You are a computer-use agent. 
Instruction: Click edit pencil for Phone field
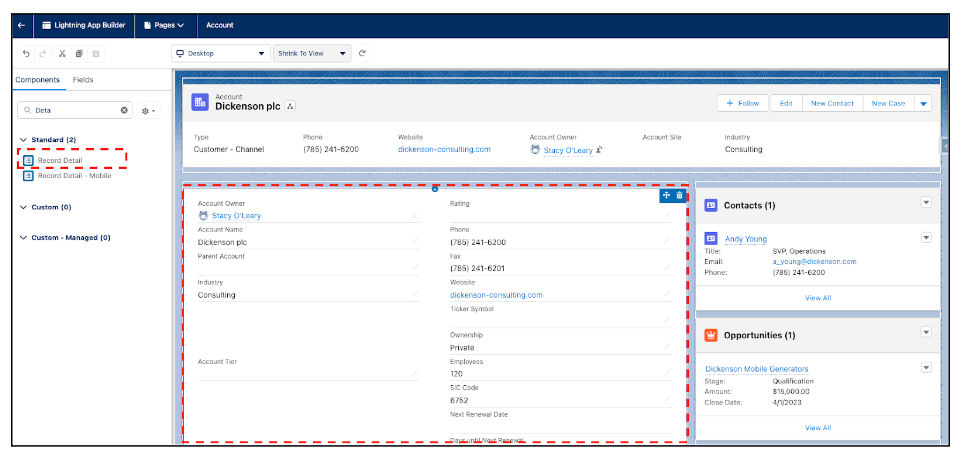tap(667, 241)
